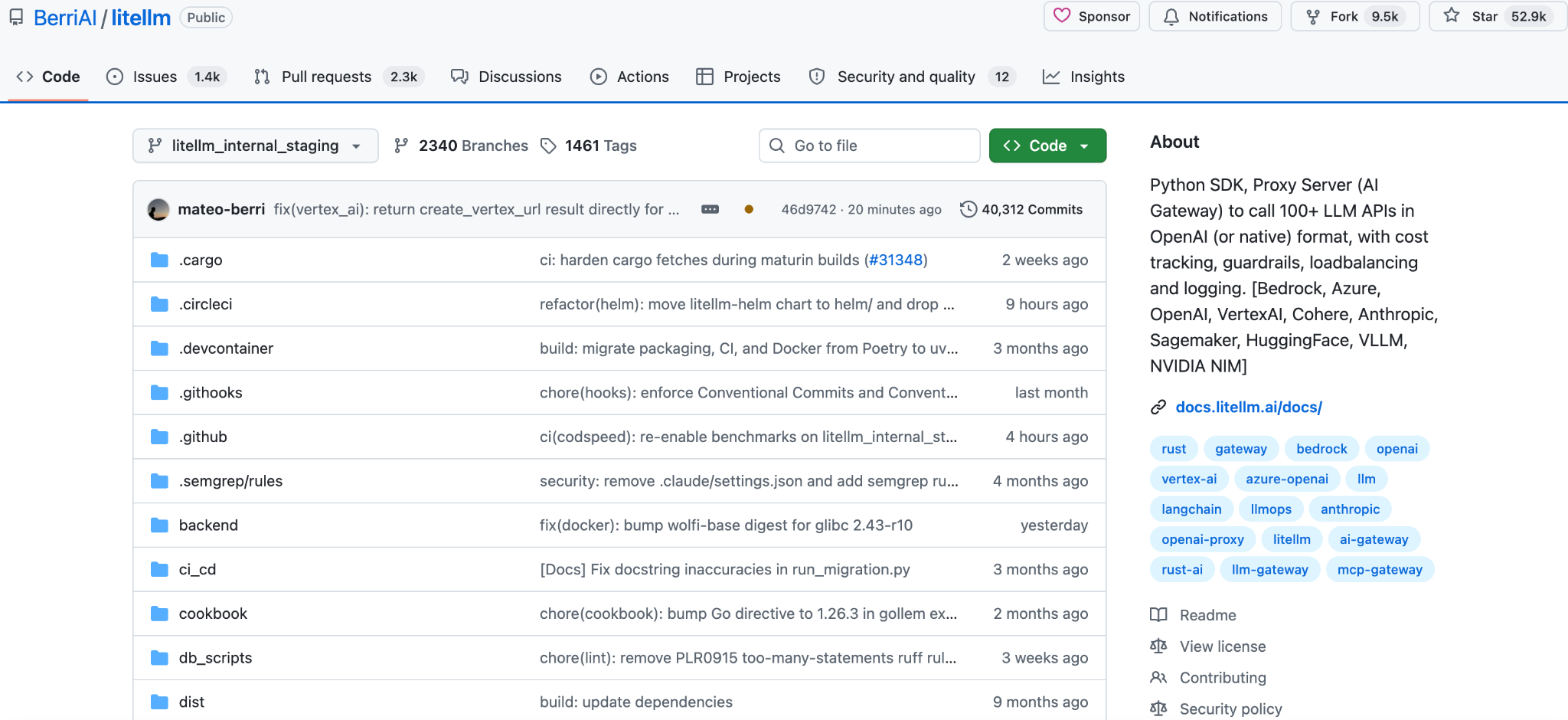This screenshot has width=1568, height=720.
Task: Click the backend folder icon
Action: (x=159, y=525)
